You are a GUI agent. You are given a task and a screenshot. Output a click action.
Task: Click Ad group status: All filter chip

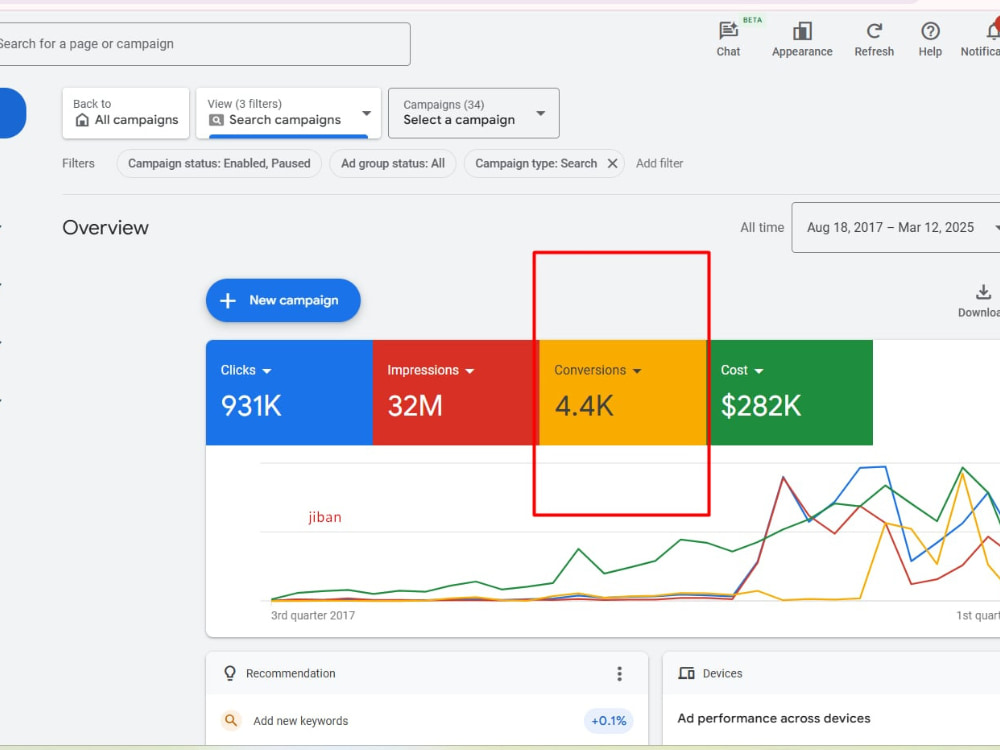coord(393,163)
